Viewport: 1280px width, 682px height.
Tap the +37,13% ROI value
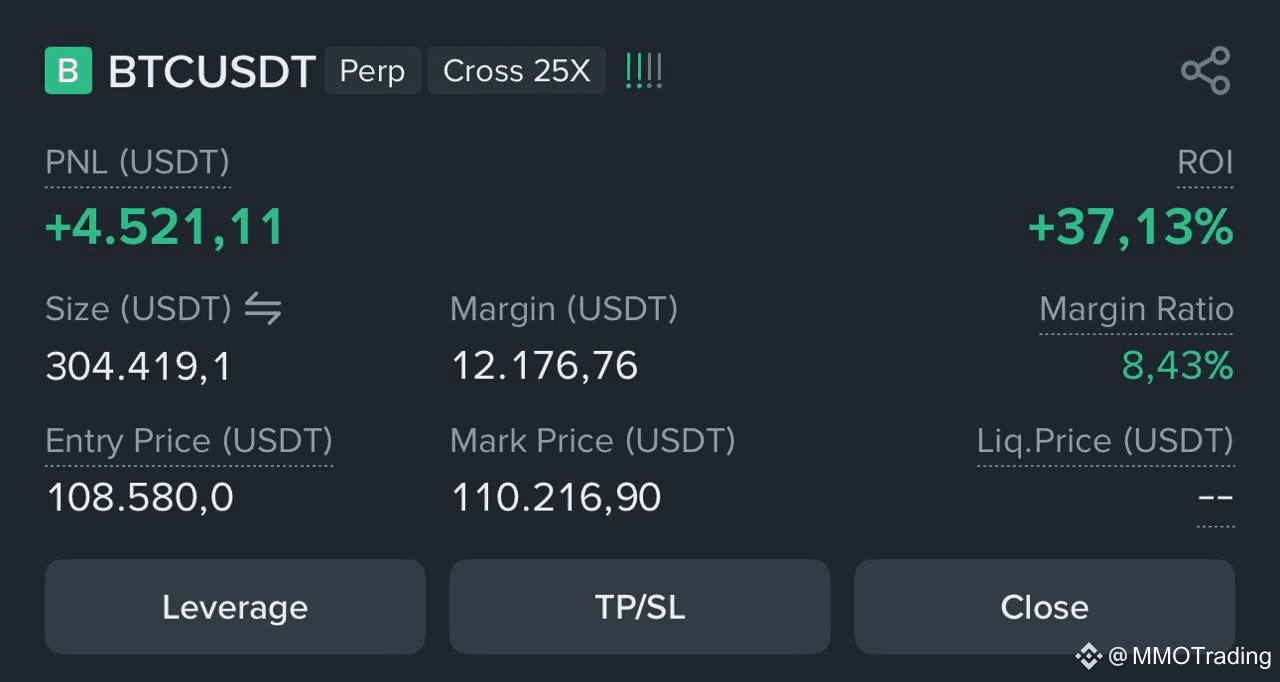pyautogui.click(x=1130, y=228)
